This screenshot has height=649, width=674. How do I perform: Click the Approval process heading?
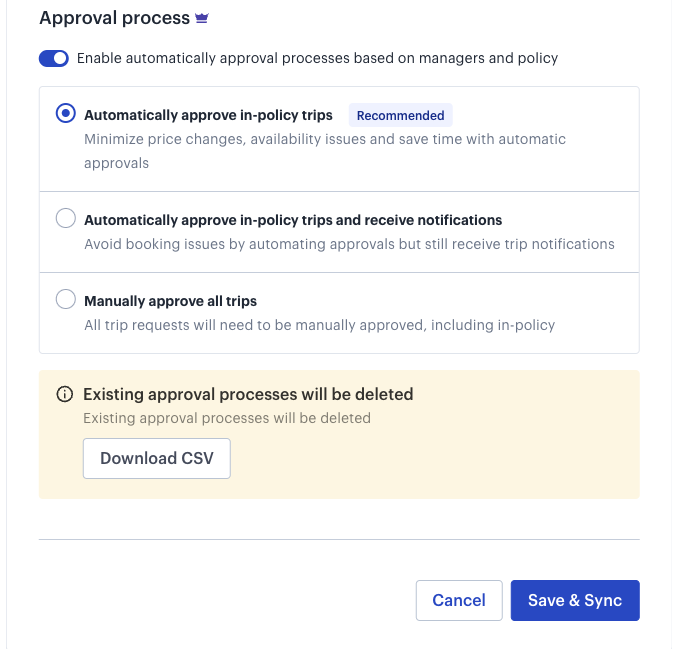click(x=115, y=18)
